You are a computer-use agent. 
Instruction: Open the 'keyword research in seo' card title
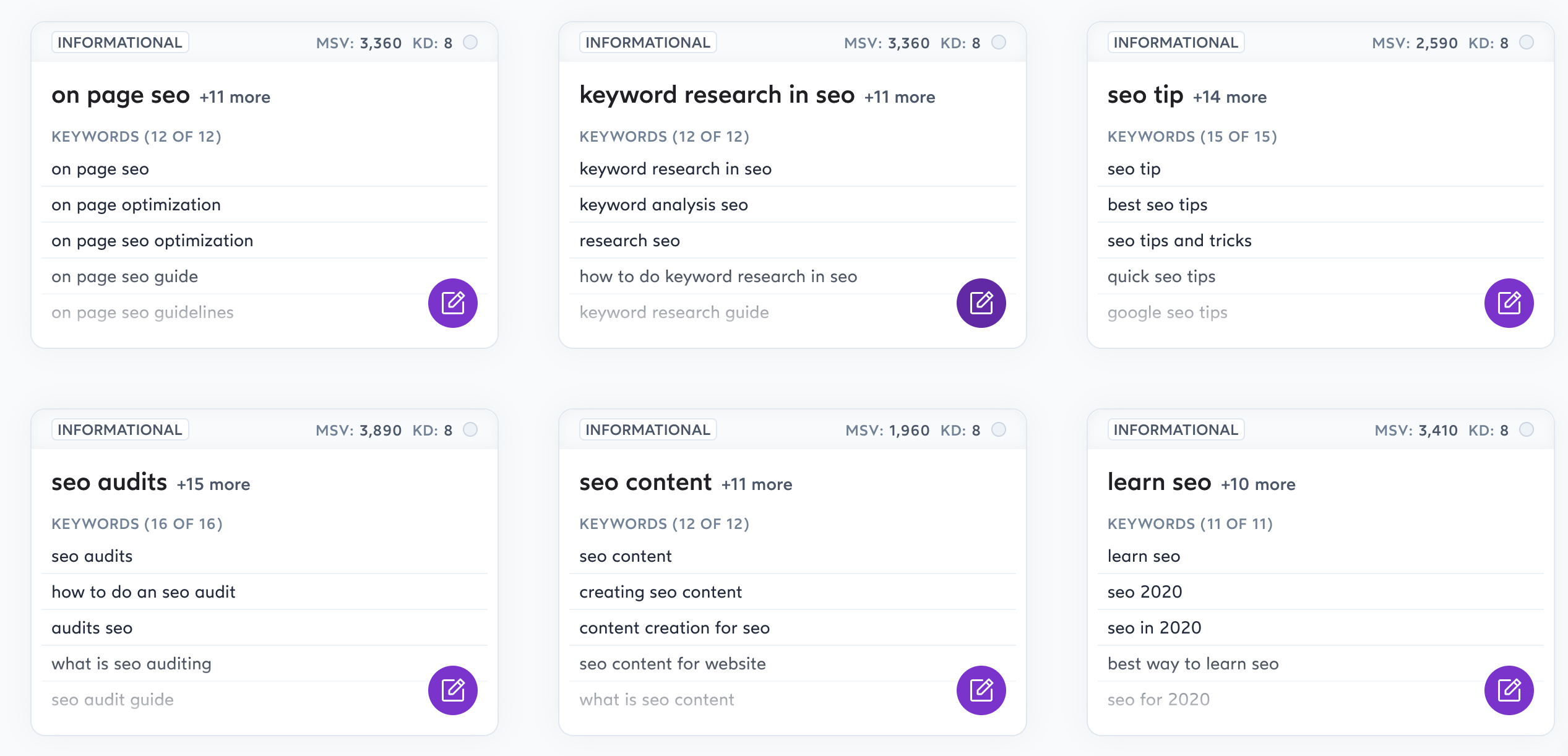[x=717, y=95]
